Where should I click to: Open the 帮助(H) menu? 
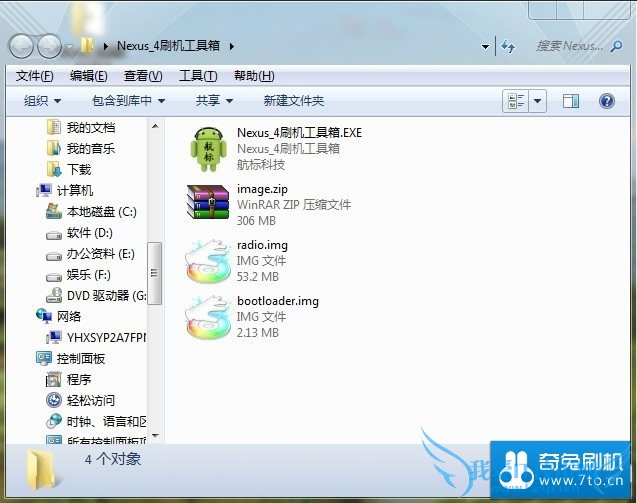coord(254,76)
